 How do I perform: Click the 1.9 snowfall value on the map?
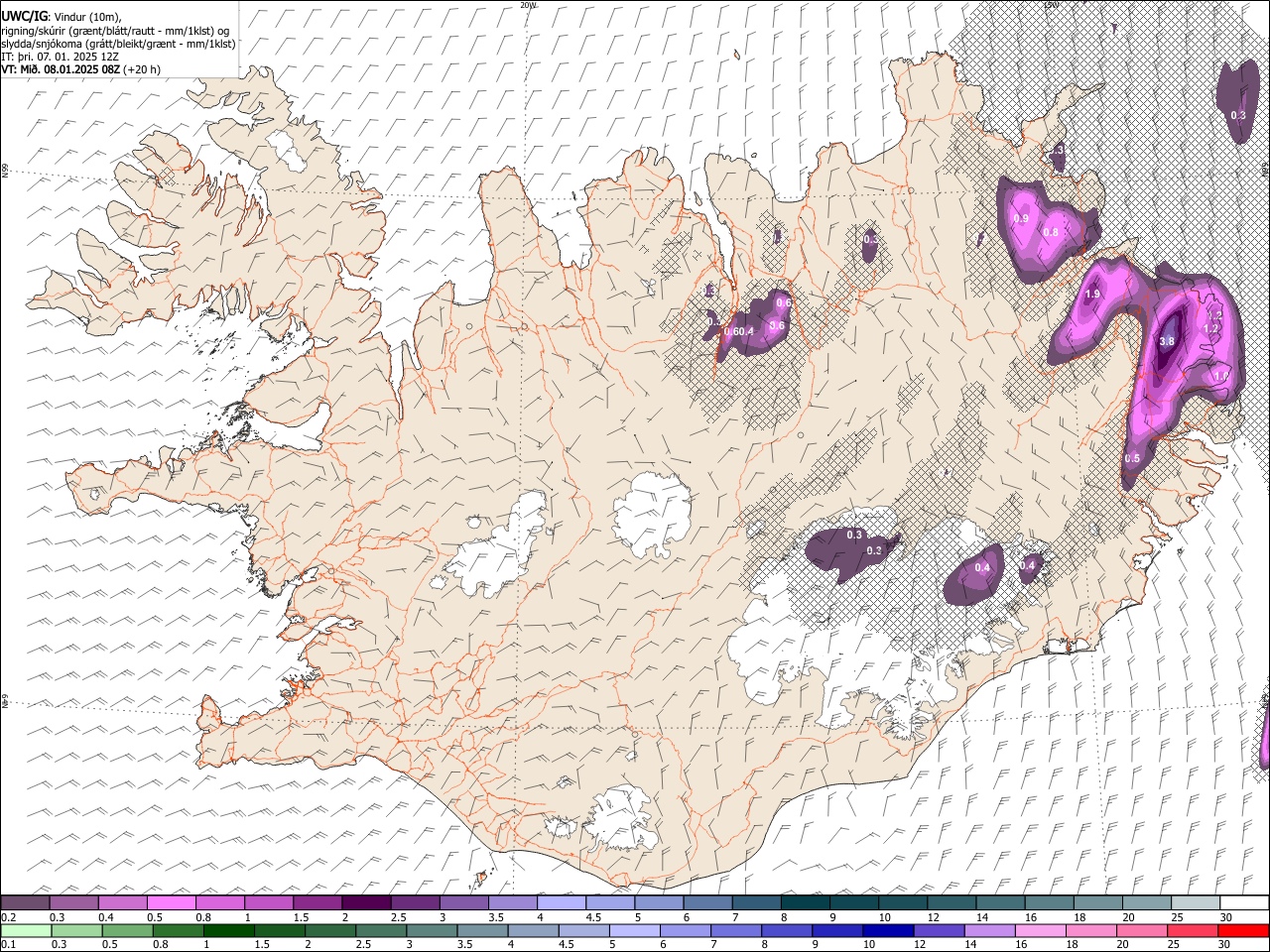pos(1093,295)
